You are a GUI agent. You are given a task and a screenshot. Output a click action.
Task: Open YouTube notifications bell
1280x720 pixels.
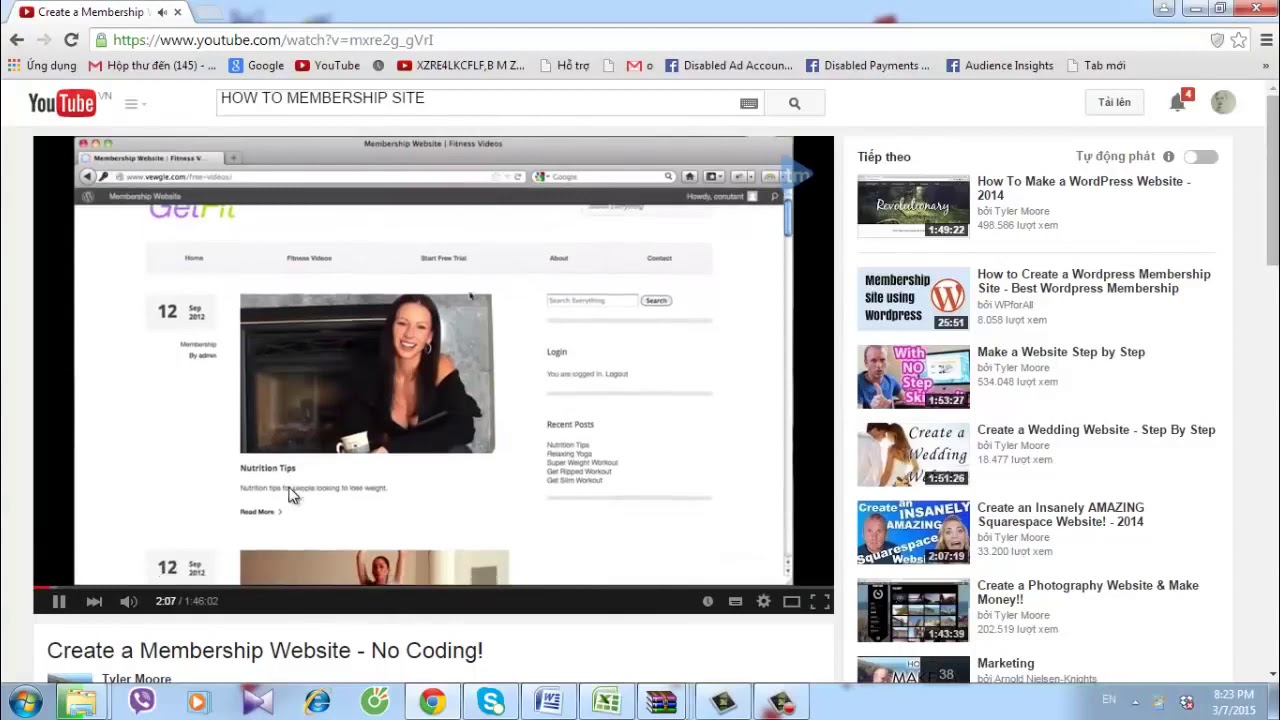1178,102
